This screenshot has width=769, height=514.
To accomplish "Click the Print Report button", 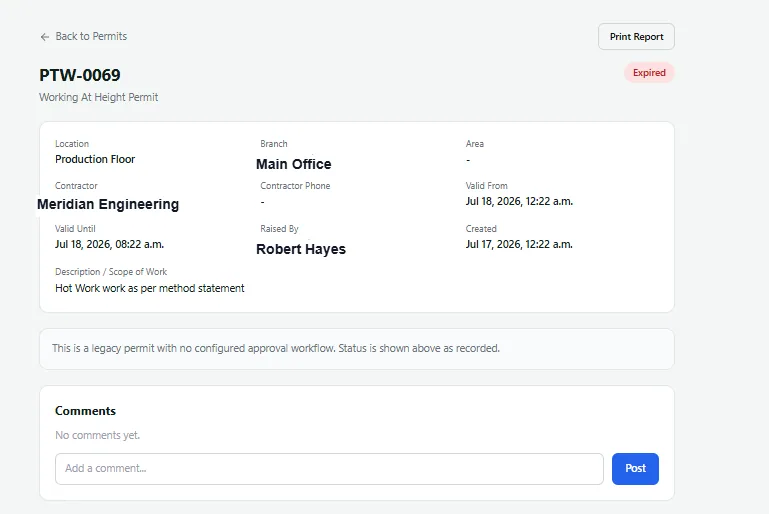I will point(636,37).
